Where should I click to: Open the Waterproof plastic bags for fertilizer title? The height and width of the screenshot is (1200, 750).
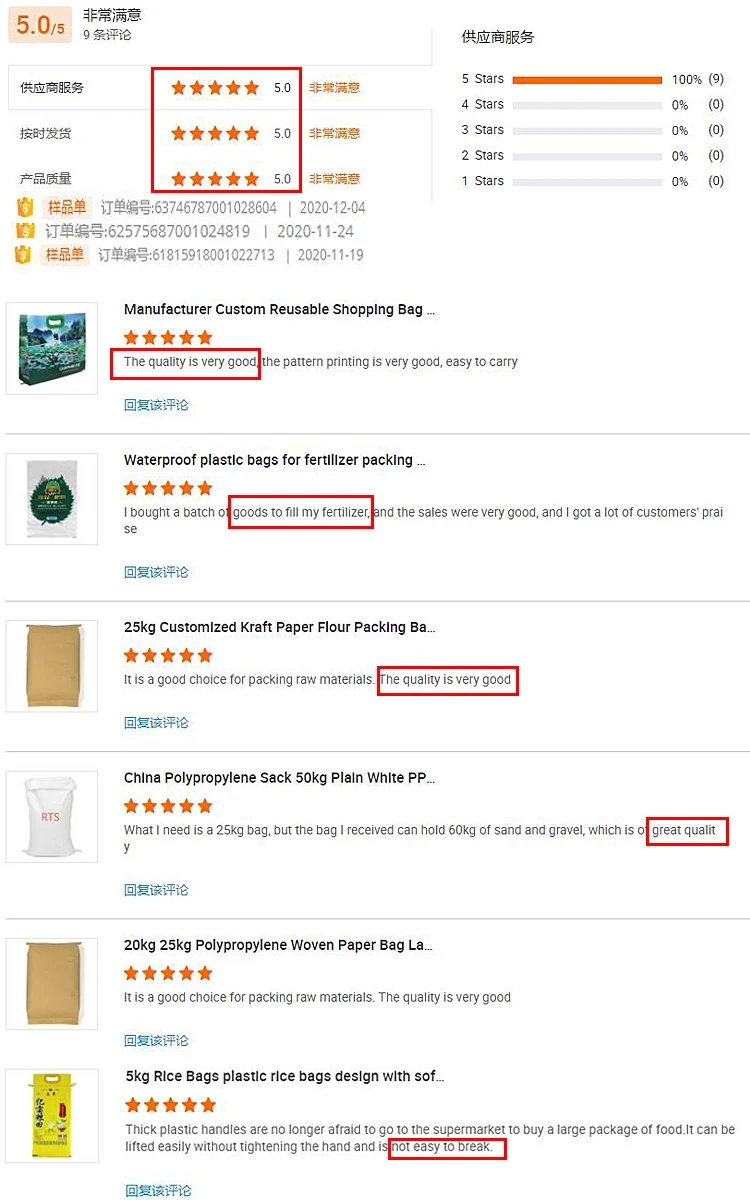pos(275,461)
